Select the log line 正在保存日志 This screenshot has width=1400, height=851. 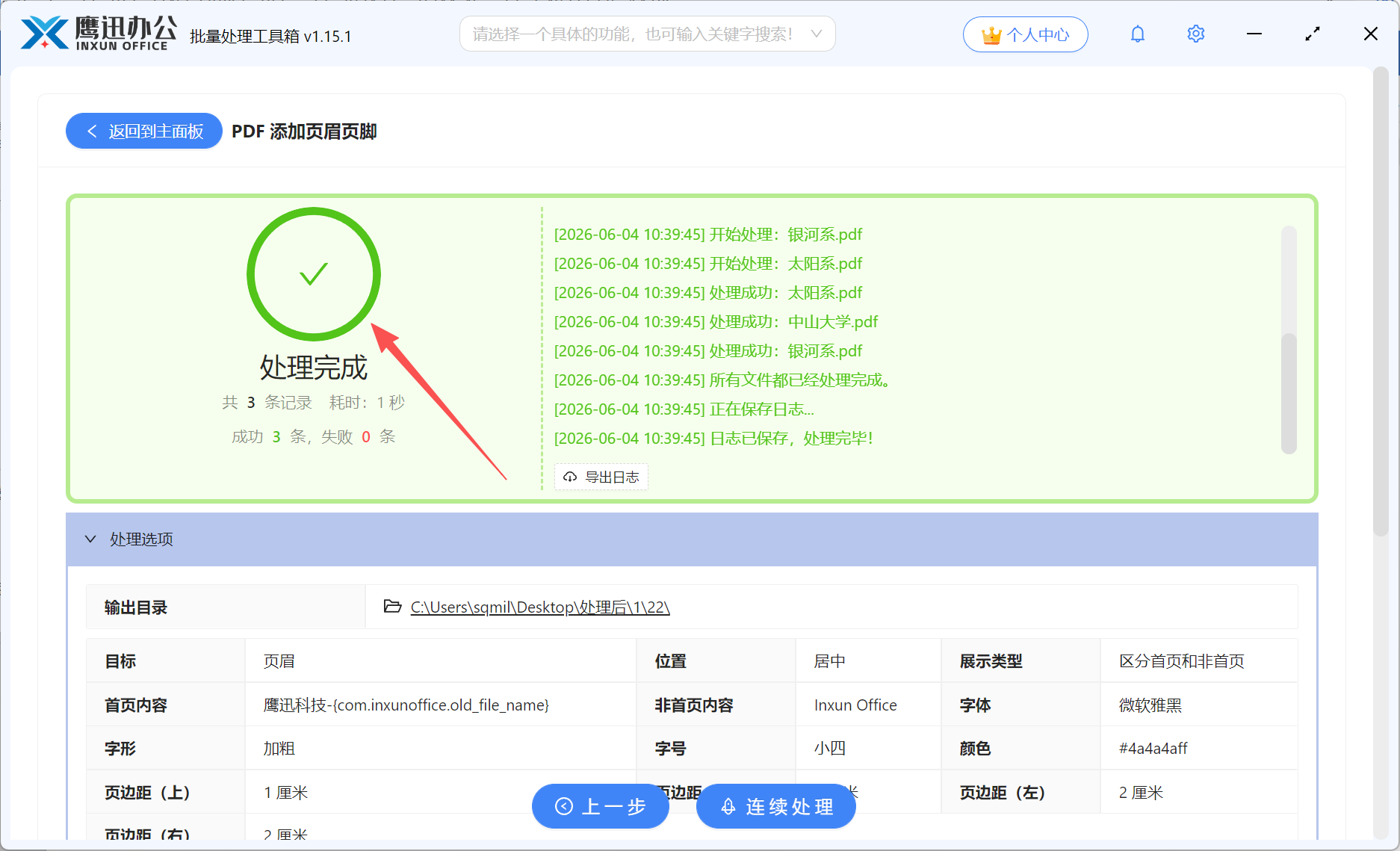[684, 409]
